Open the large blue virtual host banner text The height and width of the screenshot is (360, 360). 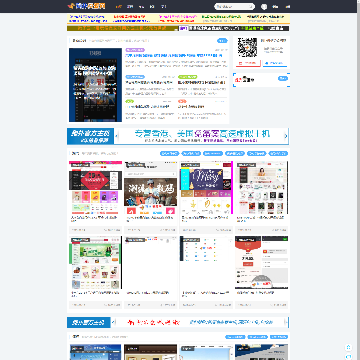(202, 134)
